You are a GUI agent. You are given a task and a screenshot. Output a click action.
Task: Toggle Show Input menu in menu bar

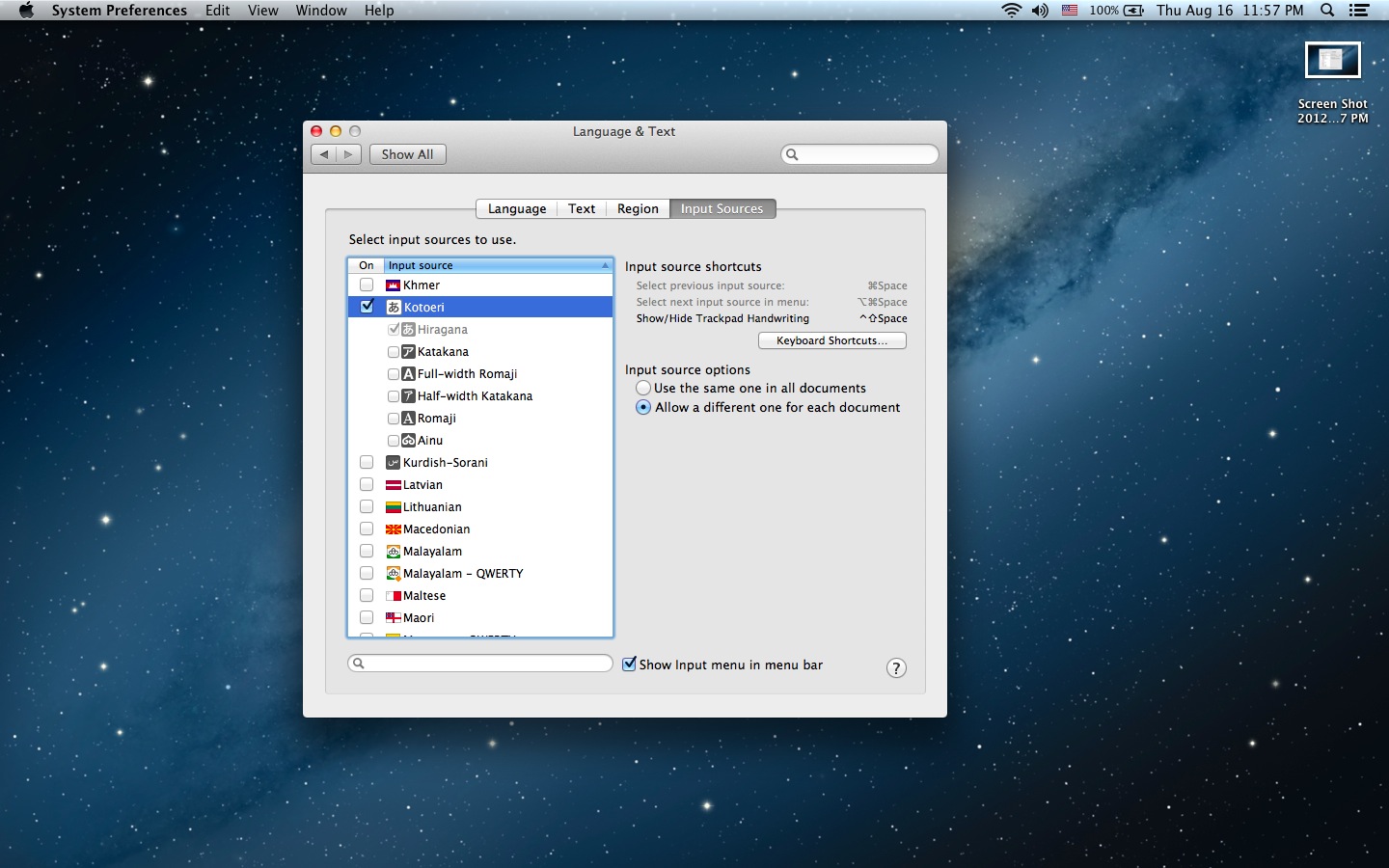(629, 665)
